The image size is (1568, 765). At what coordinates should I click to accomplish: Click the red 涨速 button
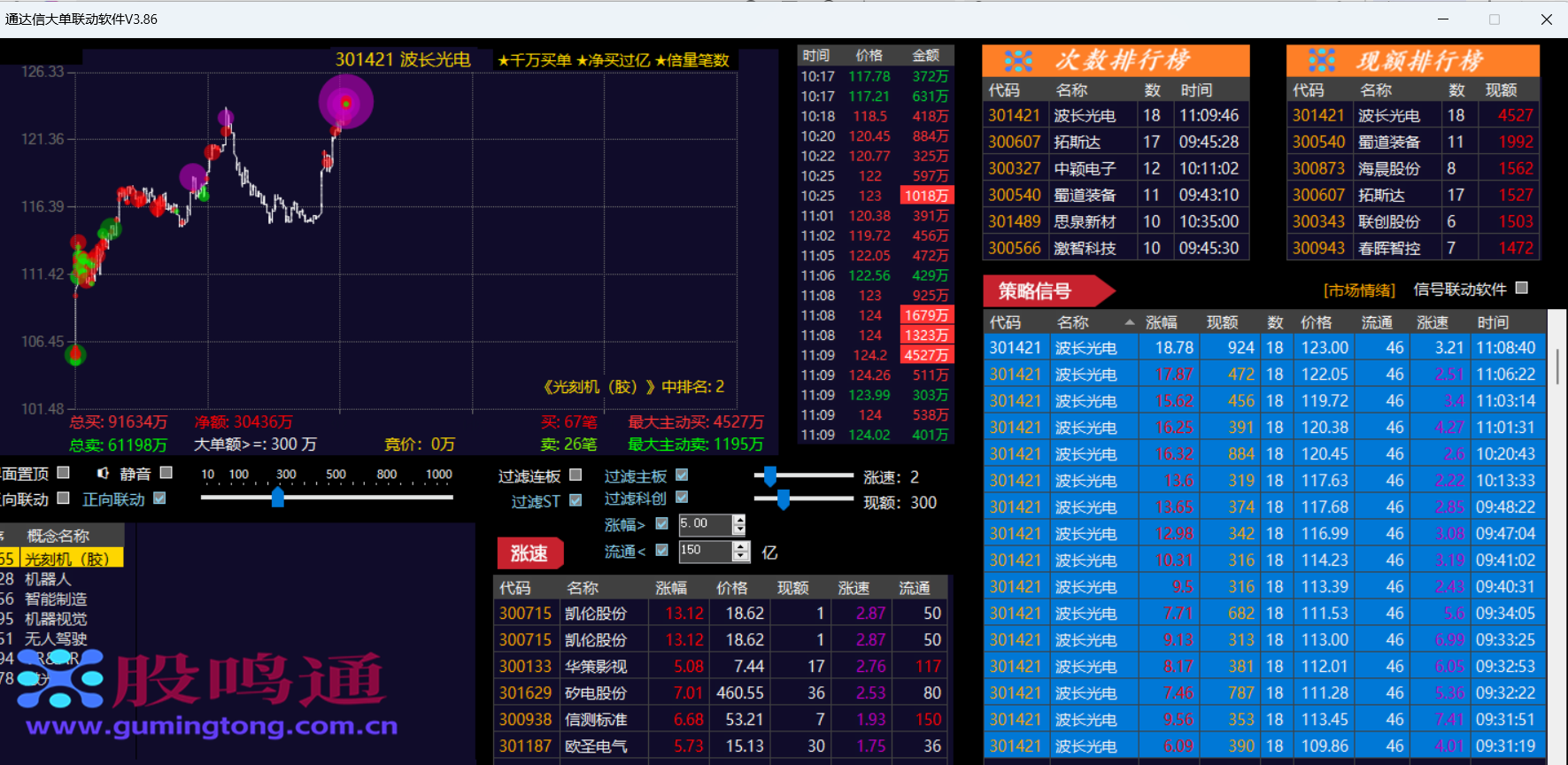tap(529, 553)
